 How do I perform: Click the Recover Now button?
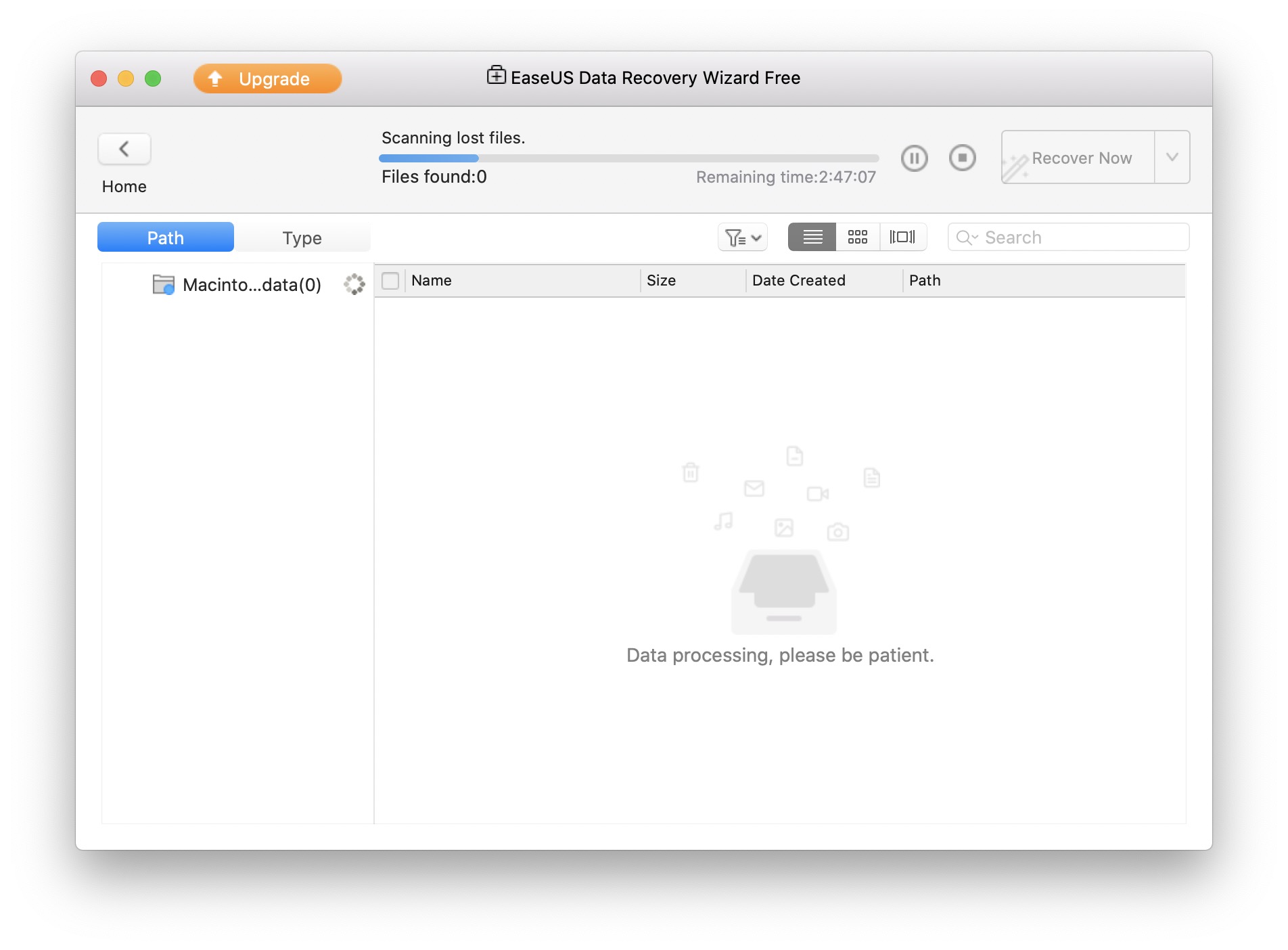pyautogui.click(x=1078, y=158)
